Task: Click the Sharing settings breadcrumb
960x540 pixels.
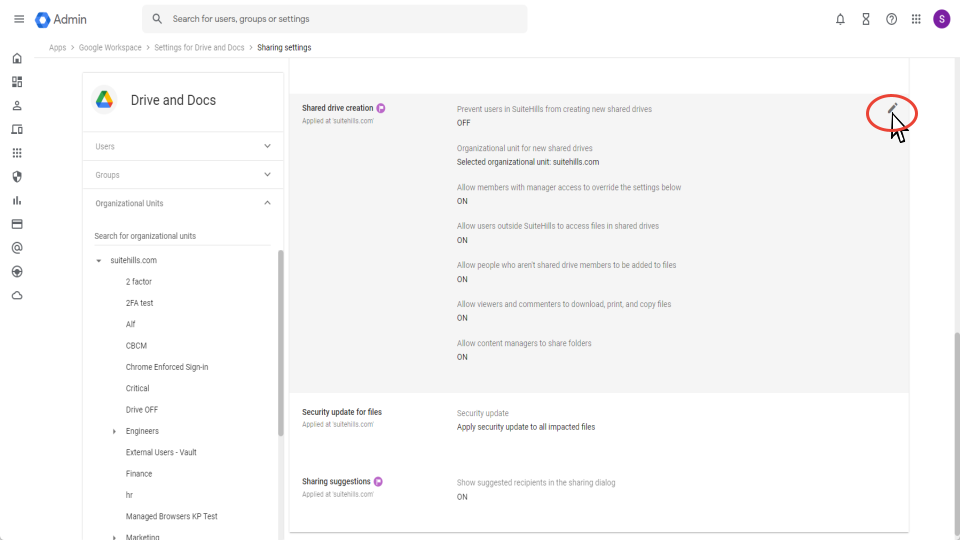Action: 284,48
